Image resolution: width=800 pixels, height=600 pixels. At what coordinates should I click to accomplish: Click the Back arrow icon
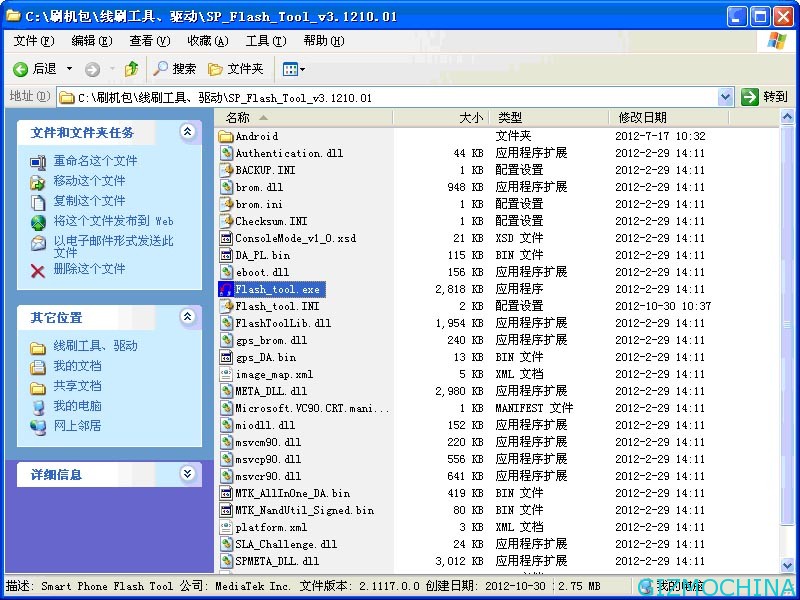[x=20, y=69]
